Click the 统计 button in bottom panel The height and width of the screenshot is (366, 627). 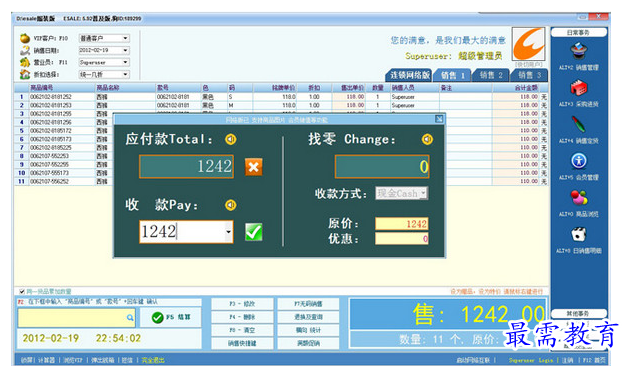click(x=308, y=330)
